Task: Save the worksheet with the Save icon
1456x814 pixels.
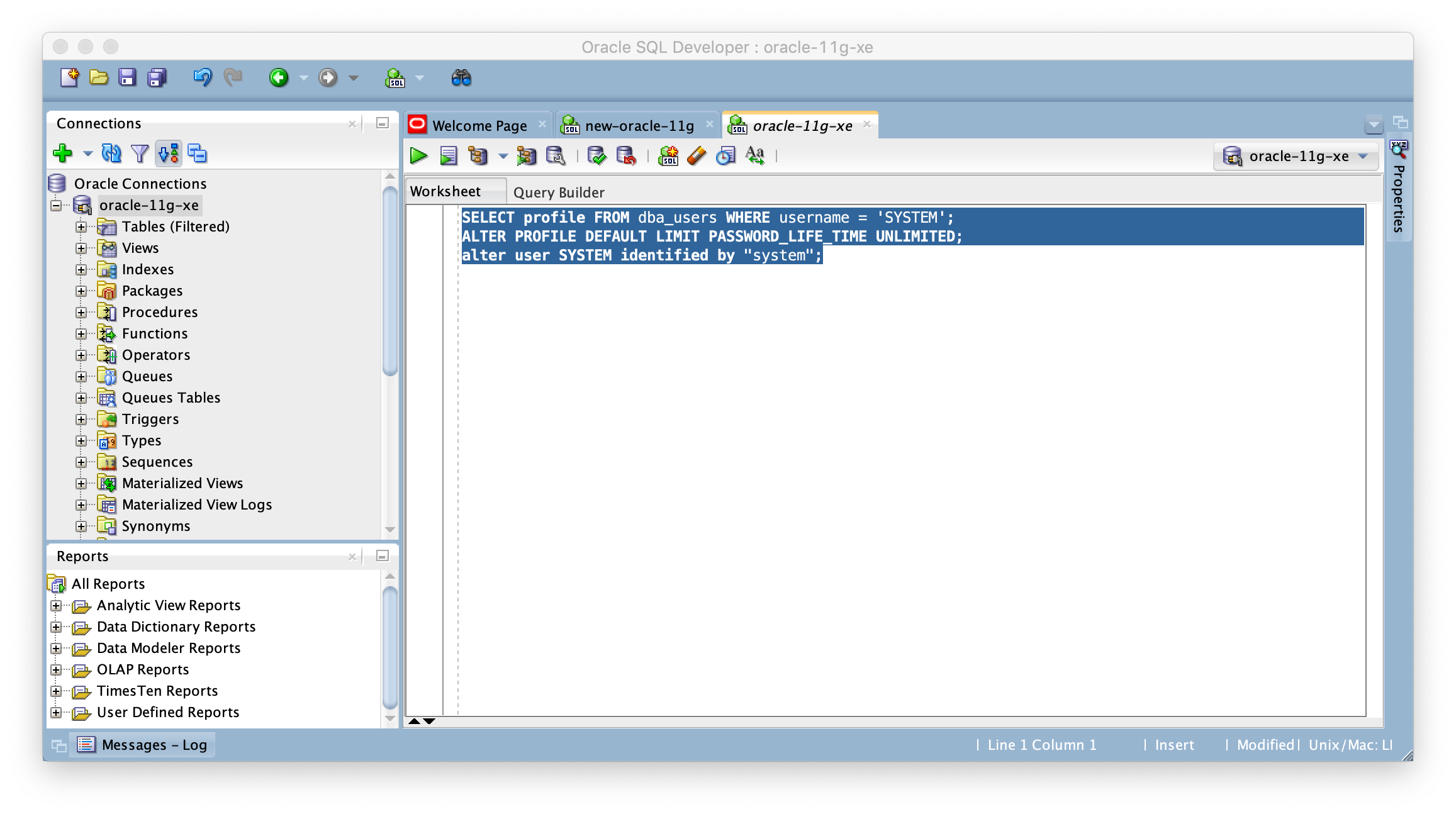Action: click(x=128, y=77)
